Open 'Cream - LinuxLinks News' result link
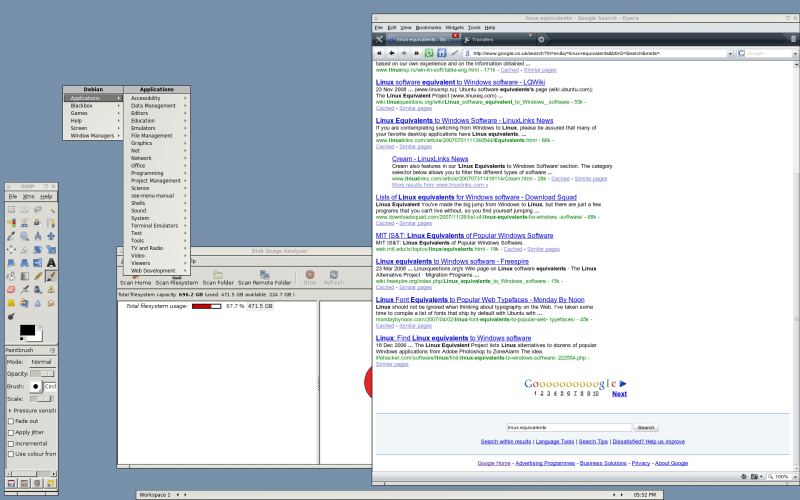 click(x=430, y=159)
